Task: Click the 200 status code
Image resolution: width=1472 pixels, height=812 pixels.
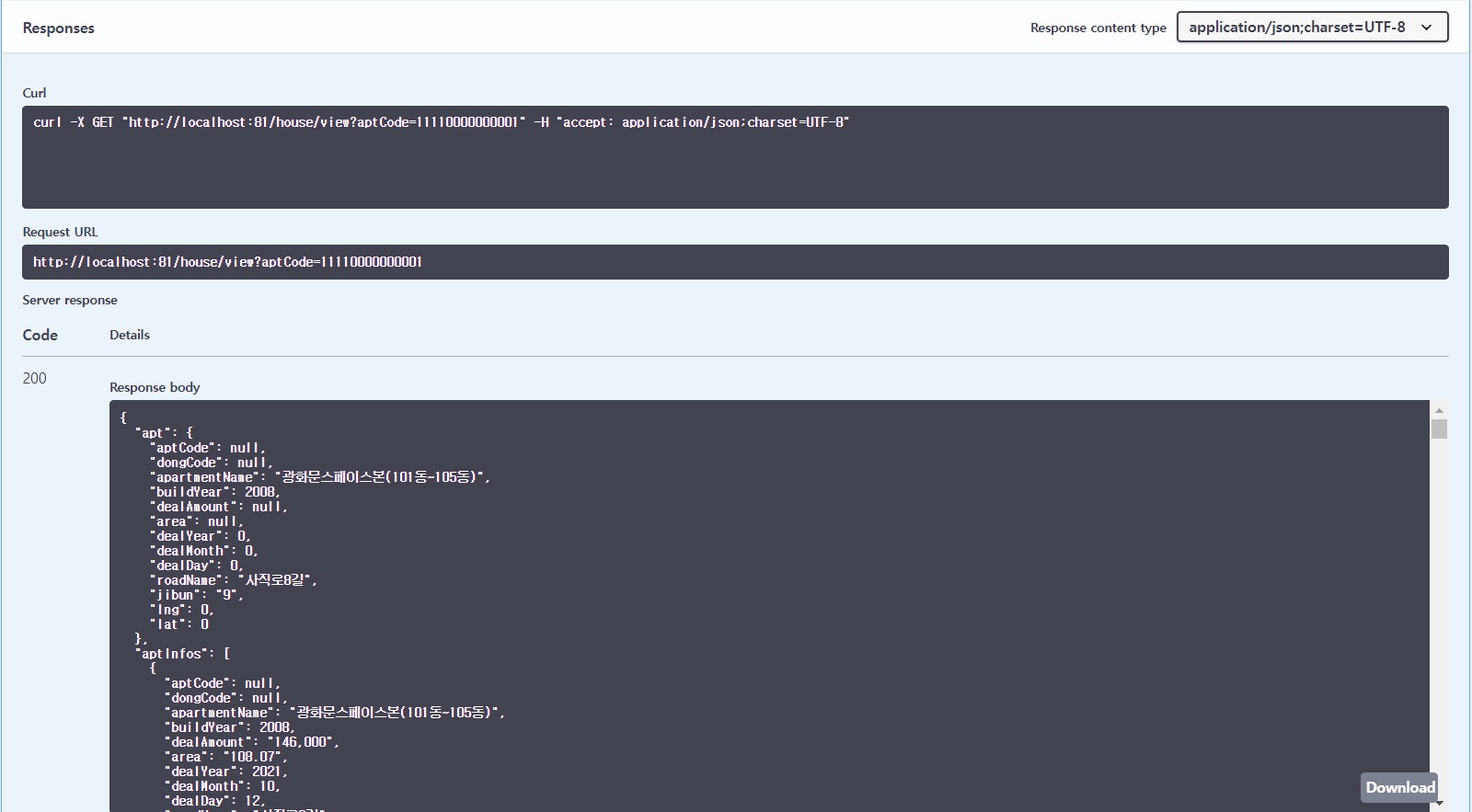Action: pos(35,378)
